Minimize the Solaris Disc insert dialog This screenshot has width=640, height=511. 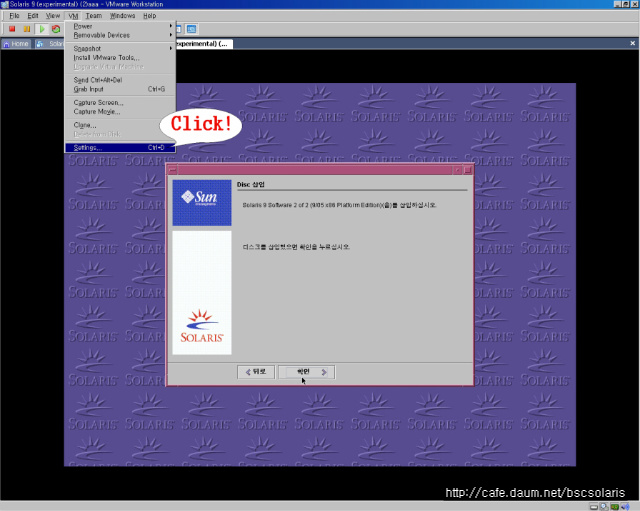click(x=458, y=169)
